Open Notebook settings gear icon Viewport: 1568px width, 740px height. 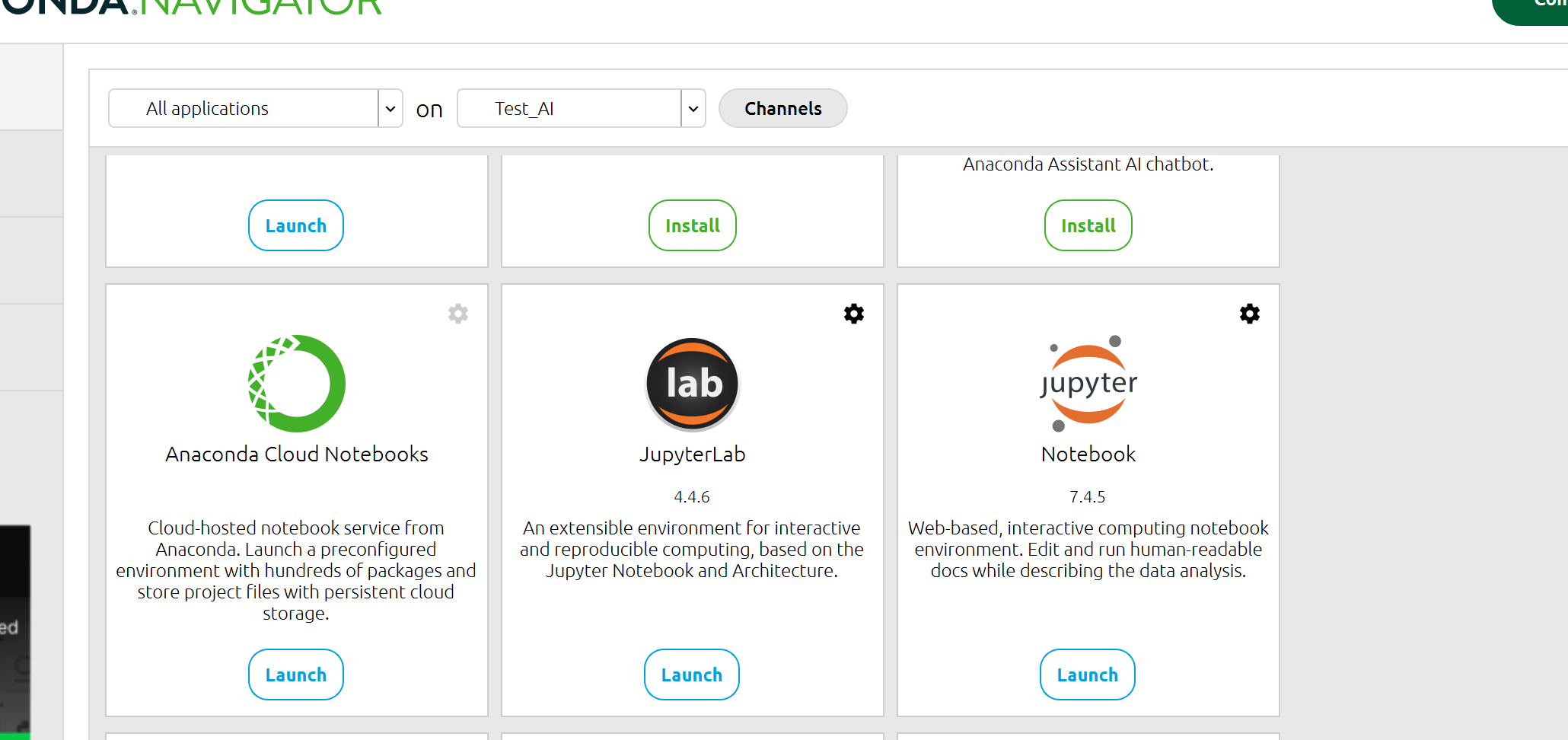pyautogui.click(x=1250, y=314)
